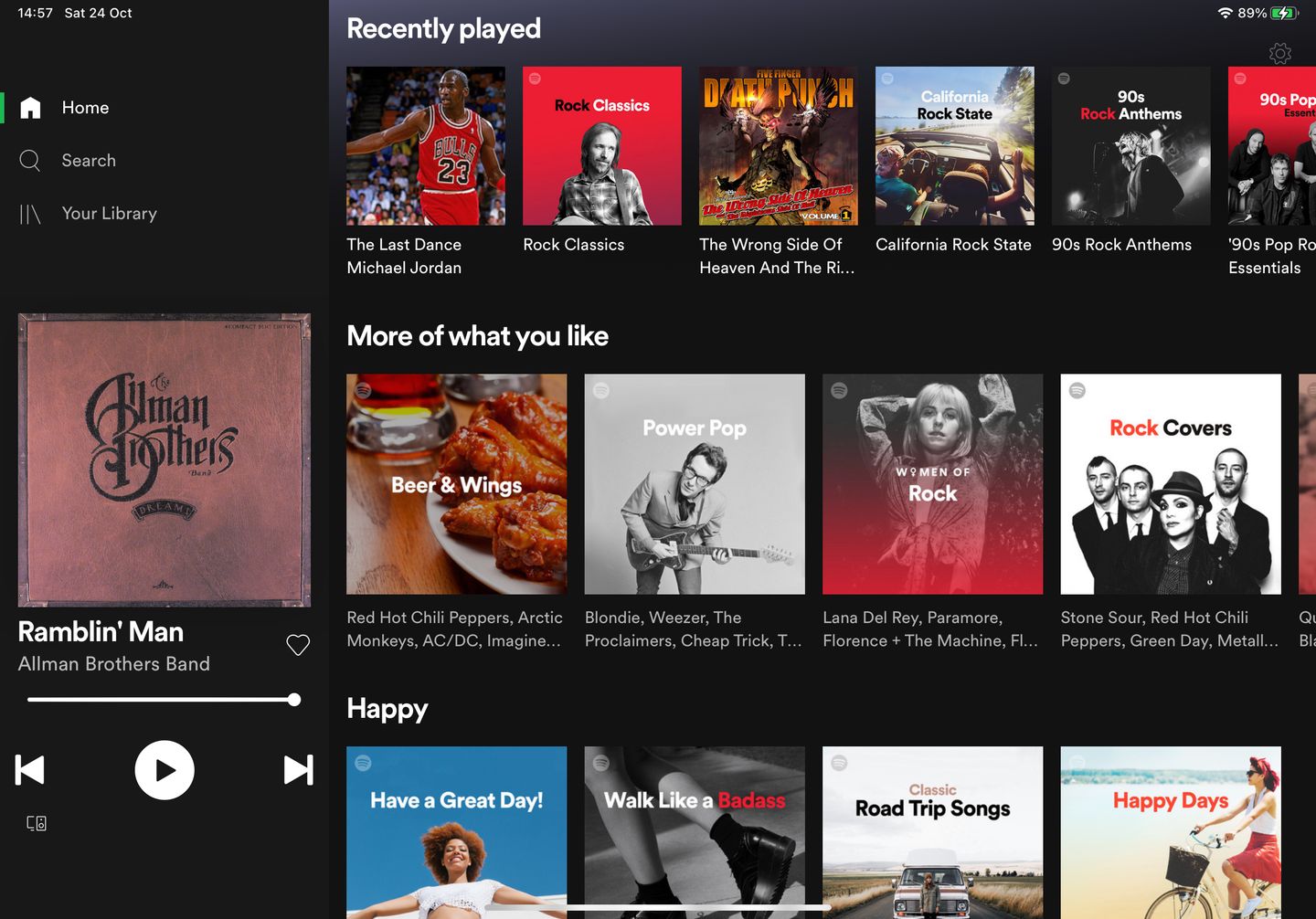Play the current track
The height and width of the screenshot is (919, 1316).
164,770
